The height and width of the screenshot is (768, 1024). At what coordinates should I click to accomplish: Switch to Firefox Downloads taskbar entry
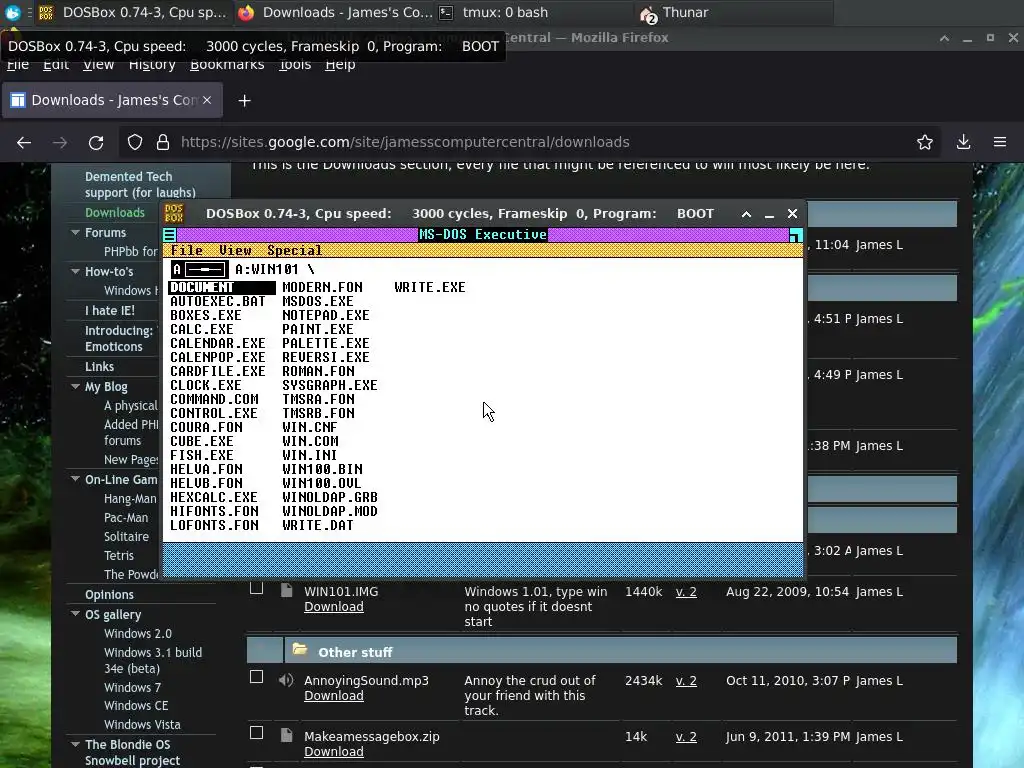coord(334,12)
